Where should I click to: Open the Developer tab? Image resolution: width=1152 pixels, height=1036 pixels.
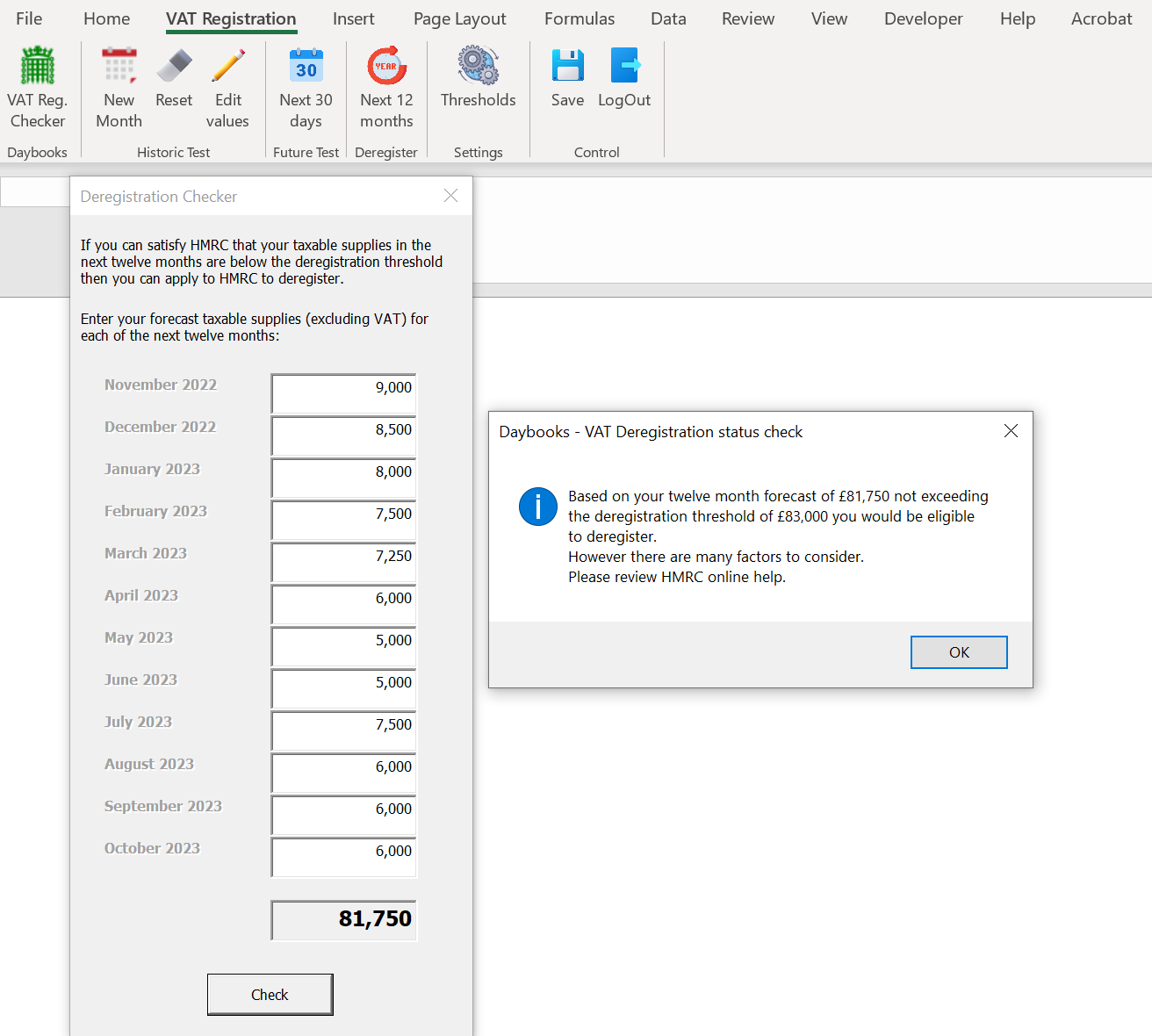[924, 18]
